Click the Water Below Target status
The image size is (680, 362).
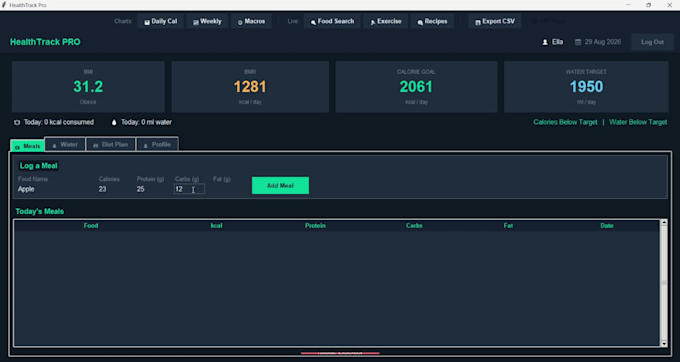[638, 122]
